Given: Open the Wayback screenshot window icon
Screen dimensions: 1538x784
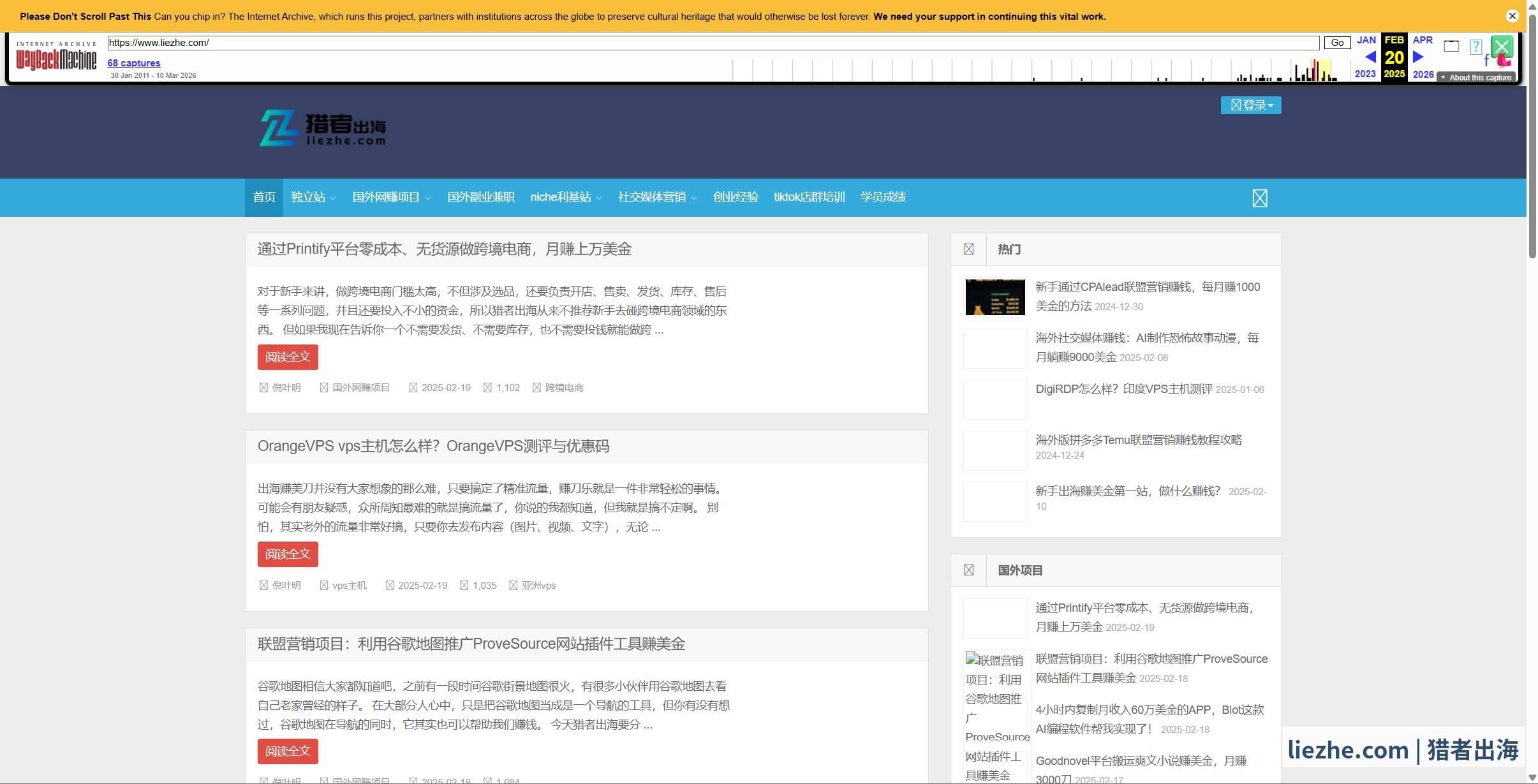Looking at the screenshot, I should tap(1451, 46).
